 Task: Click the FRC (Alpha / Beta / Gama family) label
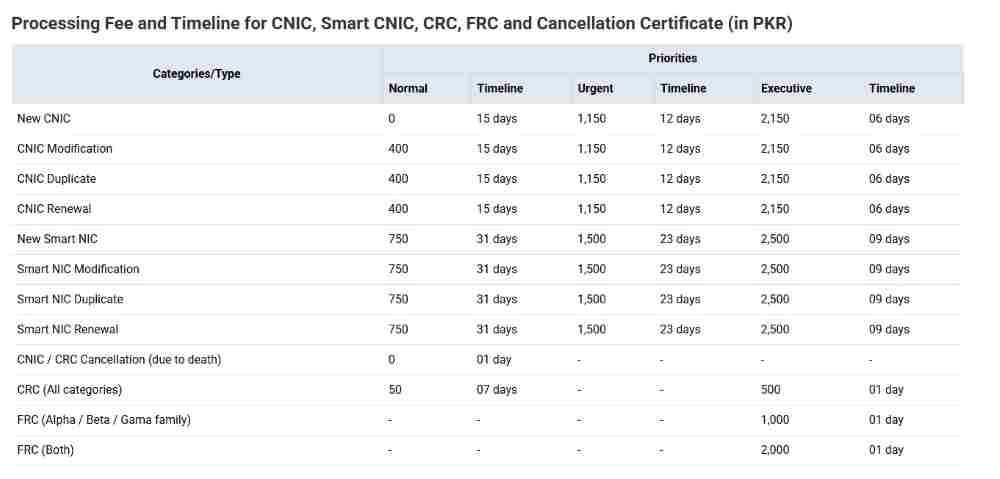point(104,419)
